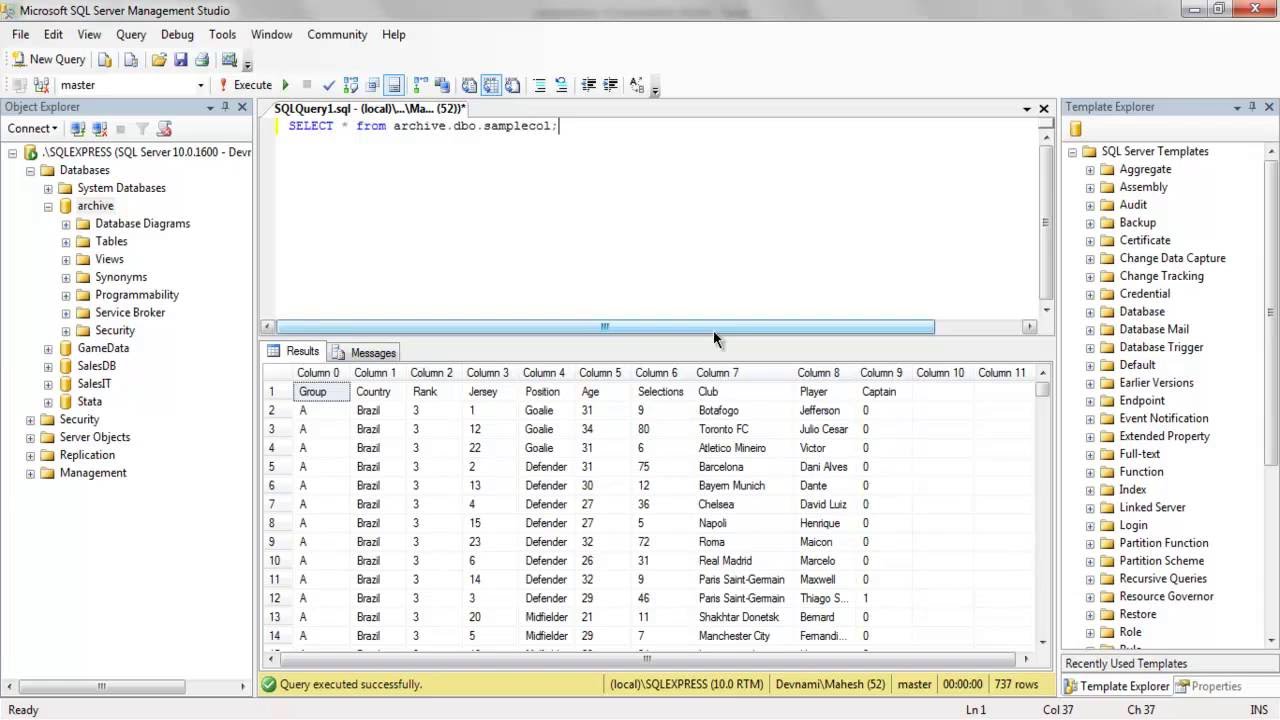The width and height of the screenshot is (1280, 720).
Task: Click the Open File folder icon
Action: coord(159,60)
